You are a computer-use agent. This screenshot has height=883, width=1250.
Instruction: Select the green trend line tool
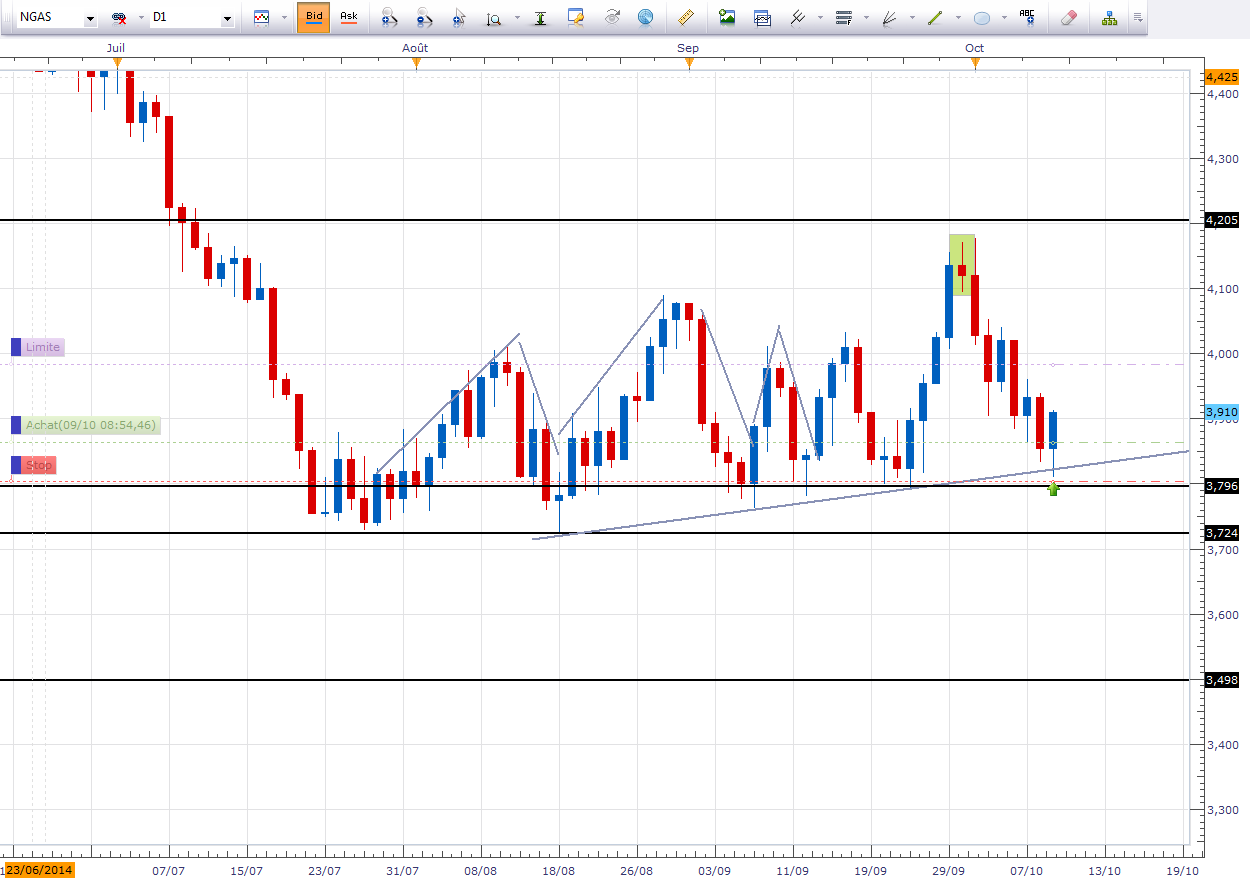[x=935, y=17]
